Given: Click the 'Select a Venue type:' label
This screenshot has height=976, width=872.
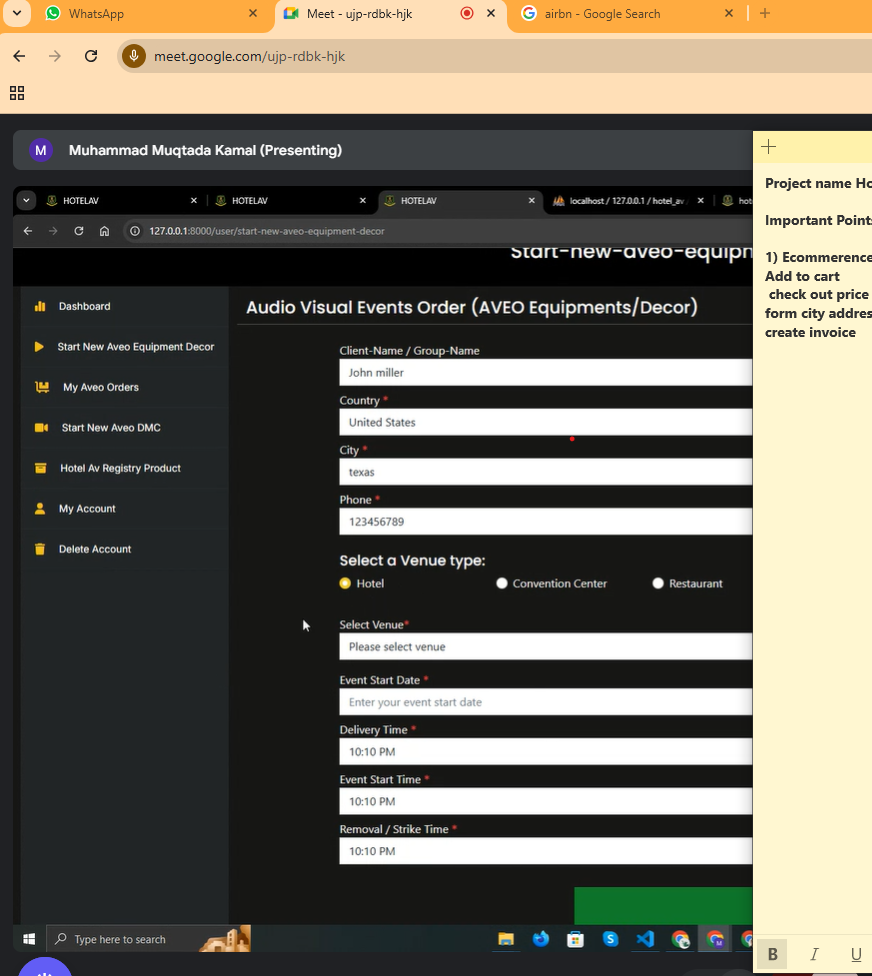Looking at the screenshot, I should tap(412, 560).
